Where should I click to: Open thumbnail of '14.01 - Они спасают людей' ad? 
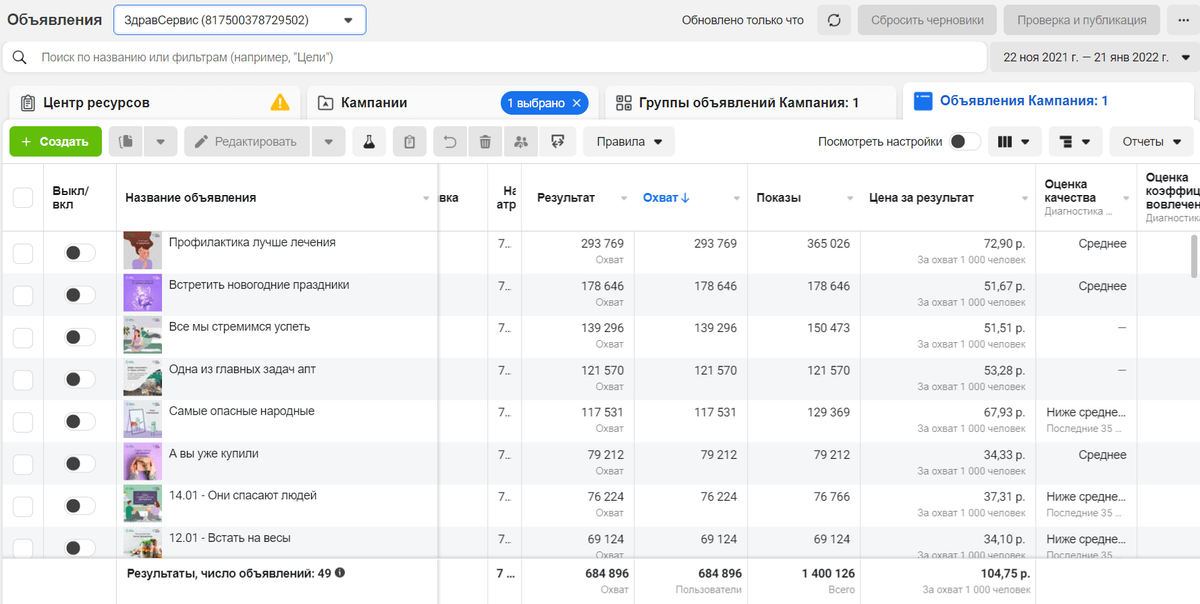pos(143,504)
